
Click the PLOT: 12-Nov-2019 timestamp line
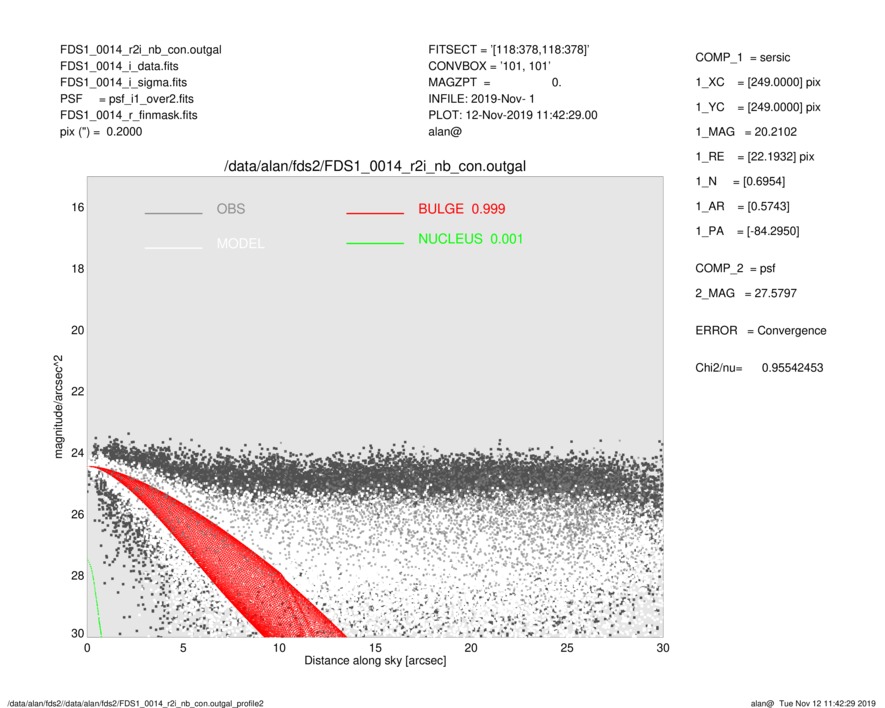pyautogui.click(x=512, y=115)
